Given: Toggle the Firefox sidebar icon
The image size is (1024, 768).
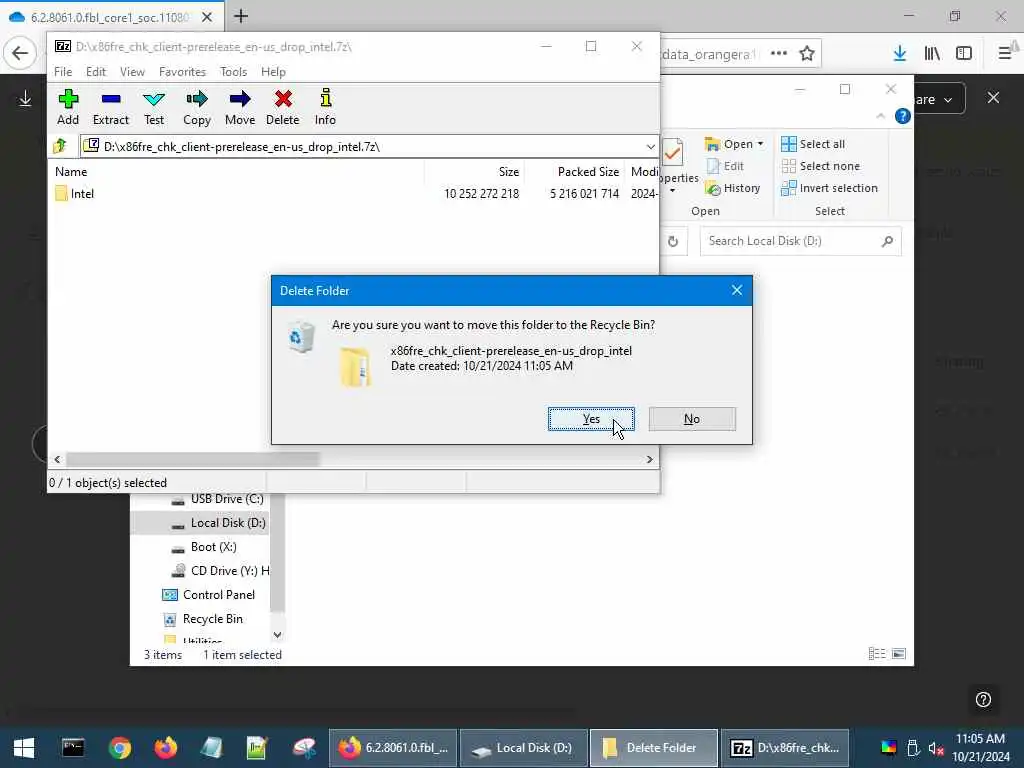Looking at the screenshot, I should click(x=964, y=54).
